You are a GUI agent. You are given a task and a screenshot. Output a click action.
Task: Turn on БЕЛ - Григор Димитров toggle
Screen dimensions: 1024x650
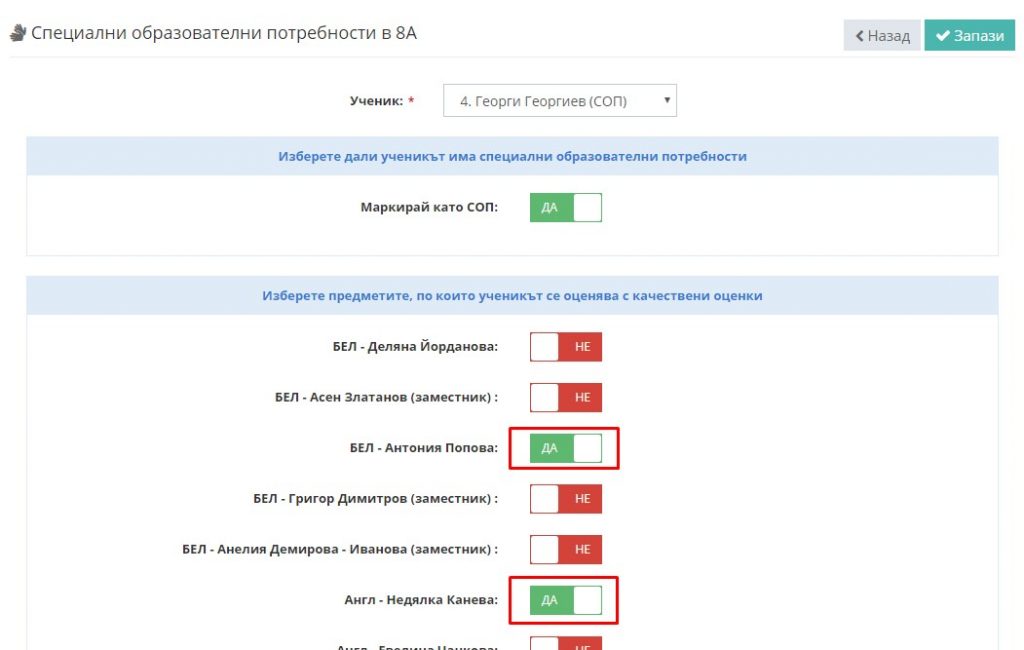(x=566, y=498)
